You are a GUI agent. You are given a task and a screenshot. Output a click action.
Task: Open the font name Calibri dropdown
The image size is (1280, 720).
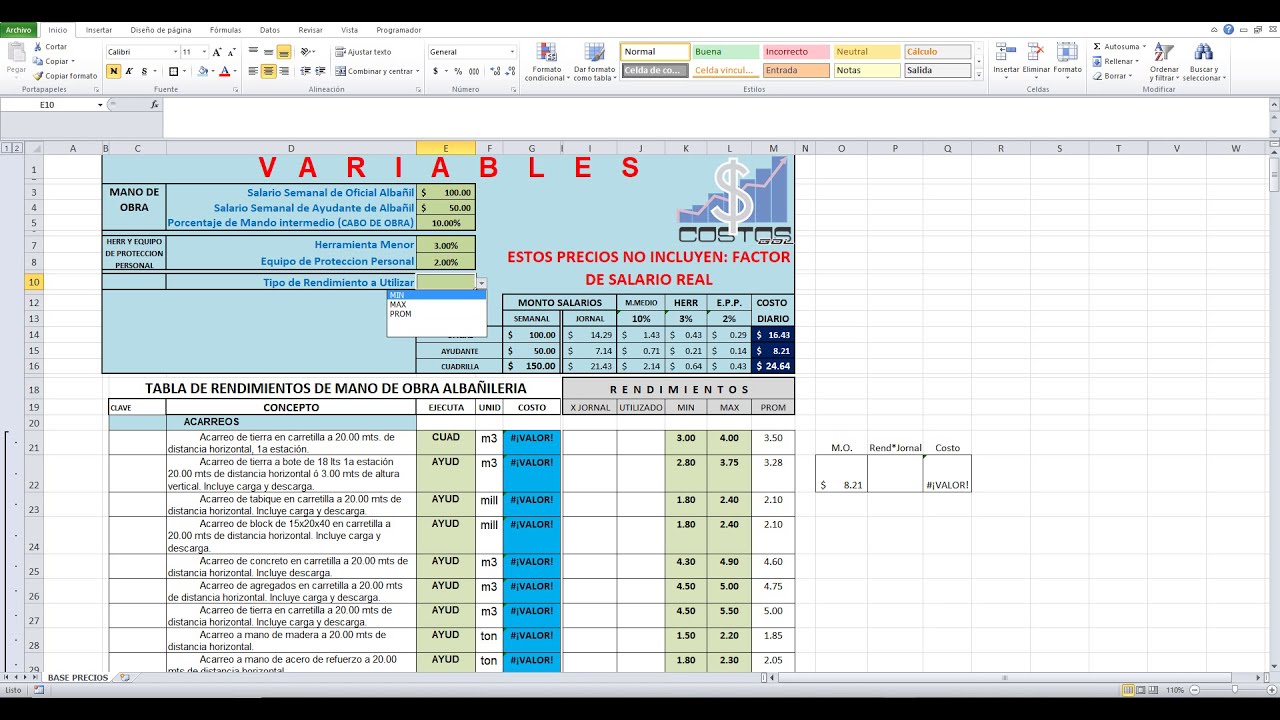(x=175, y=52)
